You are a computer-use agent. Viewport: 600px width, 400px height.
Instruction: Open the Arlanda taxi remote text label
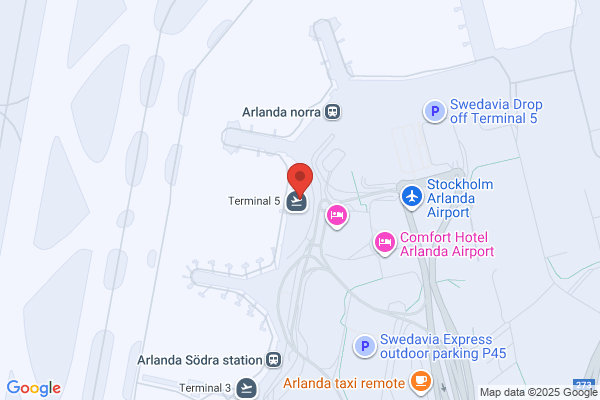point(344,383)
